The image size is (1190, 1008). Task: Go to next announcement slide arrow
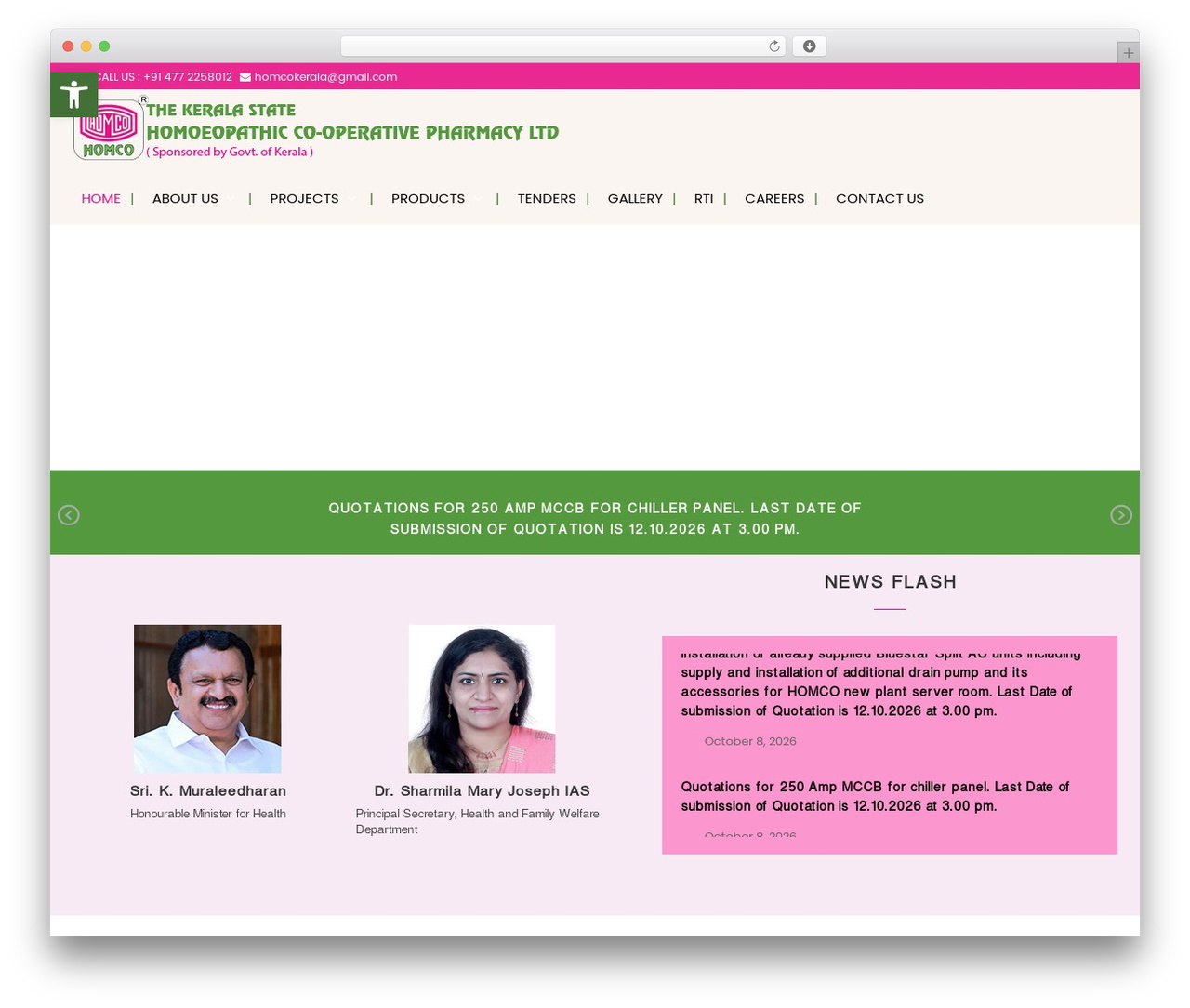[1121, 515]
